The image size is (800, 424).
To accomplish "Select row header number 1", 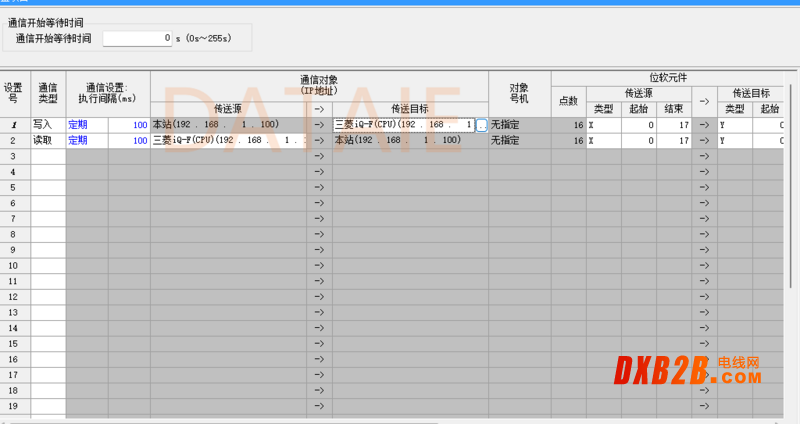I will (x=15, y=125).
